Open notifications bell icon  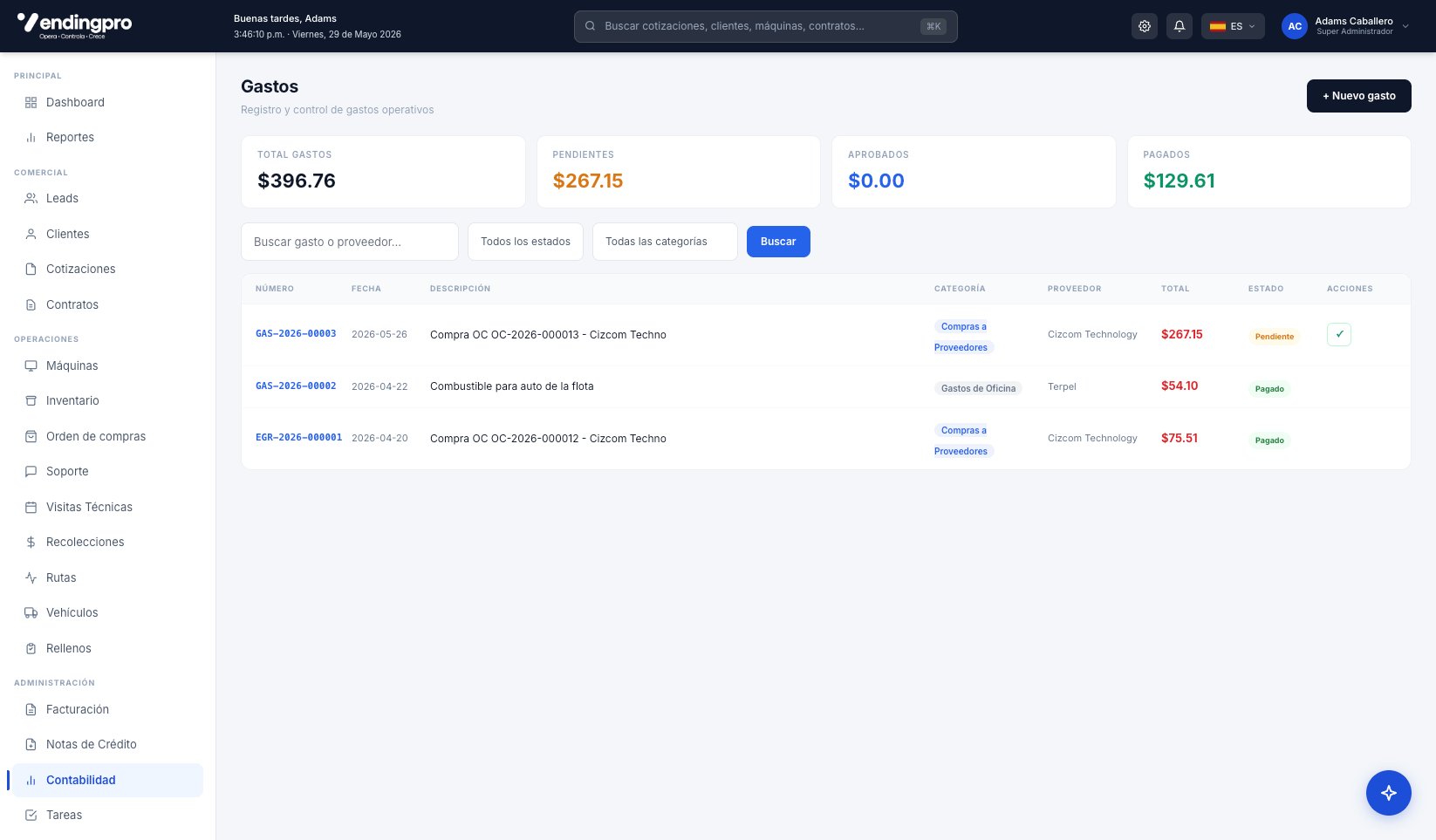tap(1180, 26)
